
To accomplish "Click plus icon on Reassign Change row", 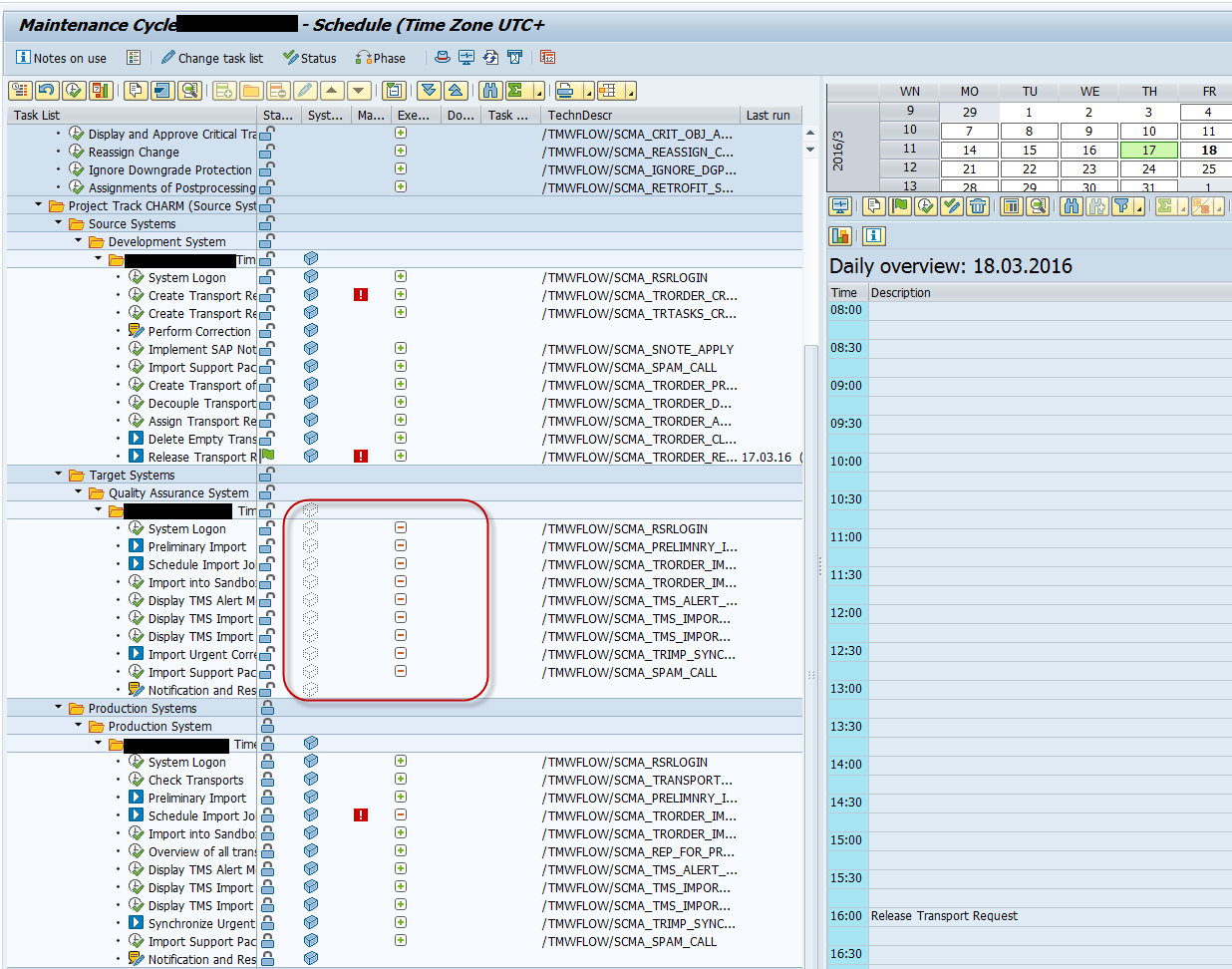I will coord(401,151).
